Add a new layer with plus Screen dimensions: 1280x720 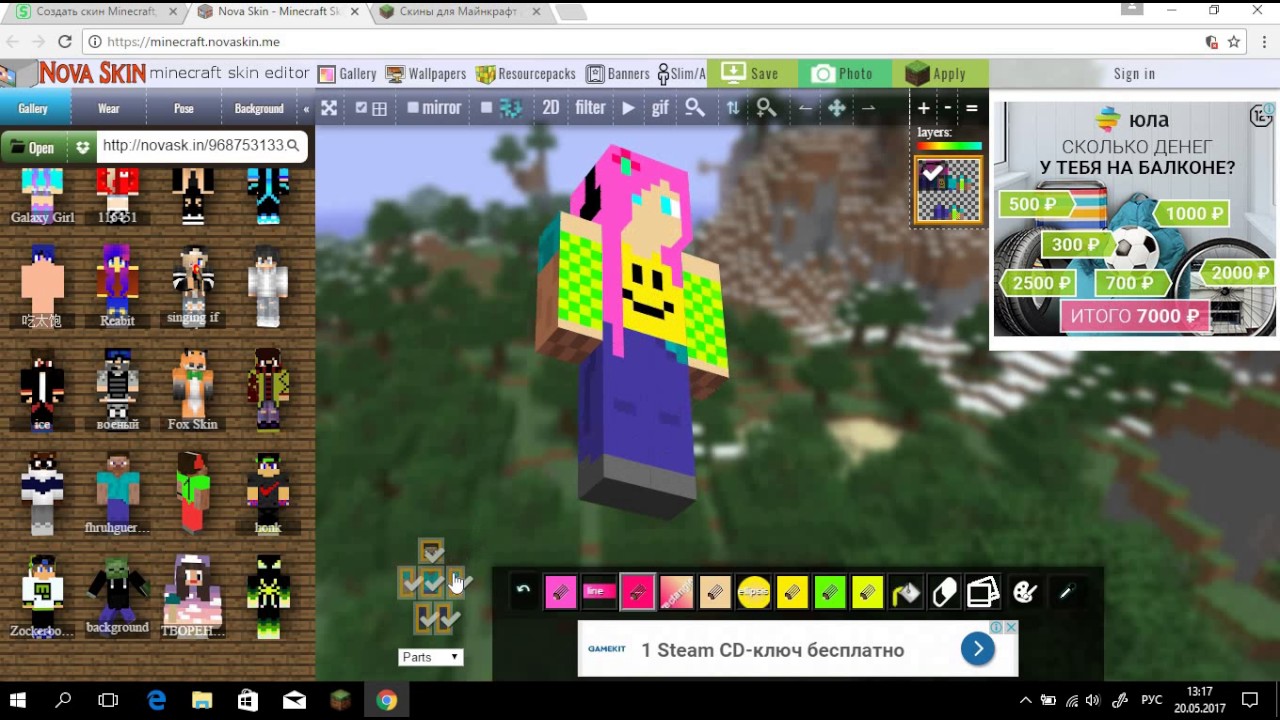(923, 108)
